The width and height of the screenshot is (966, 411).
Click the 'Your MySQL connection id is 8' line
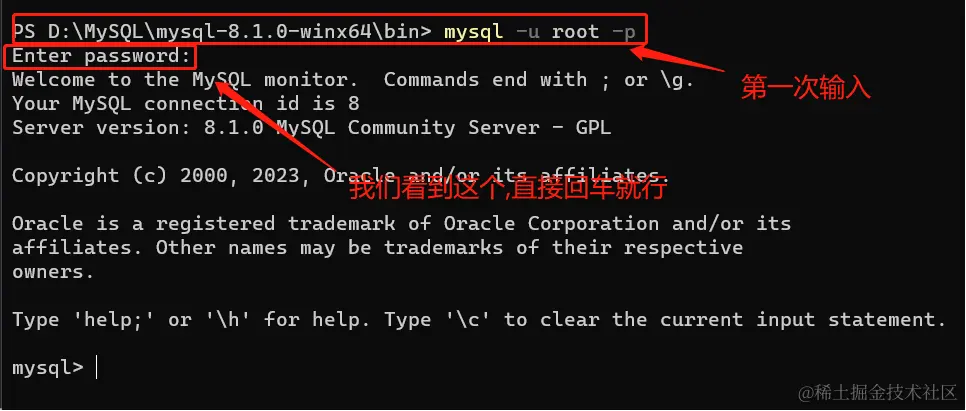click(185, 104)
